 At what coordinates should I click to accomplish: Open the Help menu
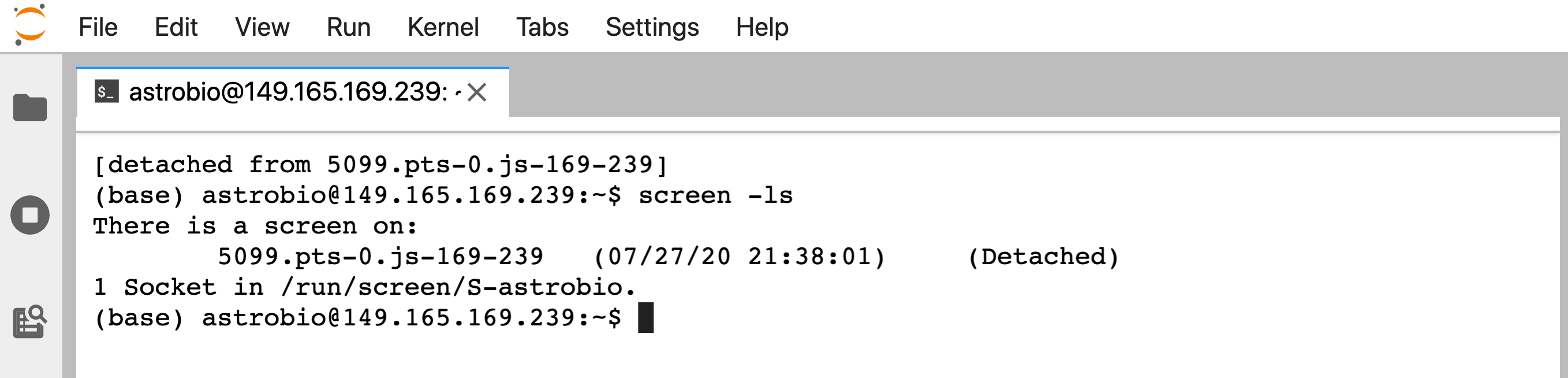(x=762, y=27)
